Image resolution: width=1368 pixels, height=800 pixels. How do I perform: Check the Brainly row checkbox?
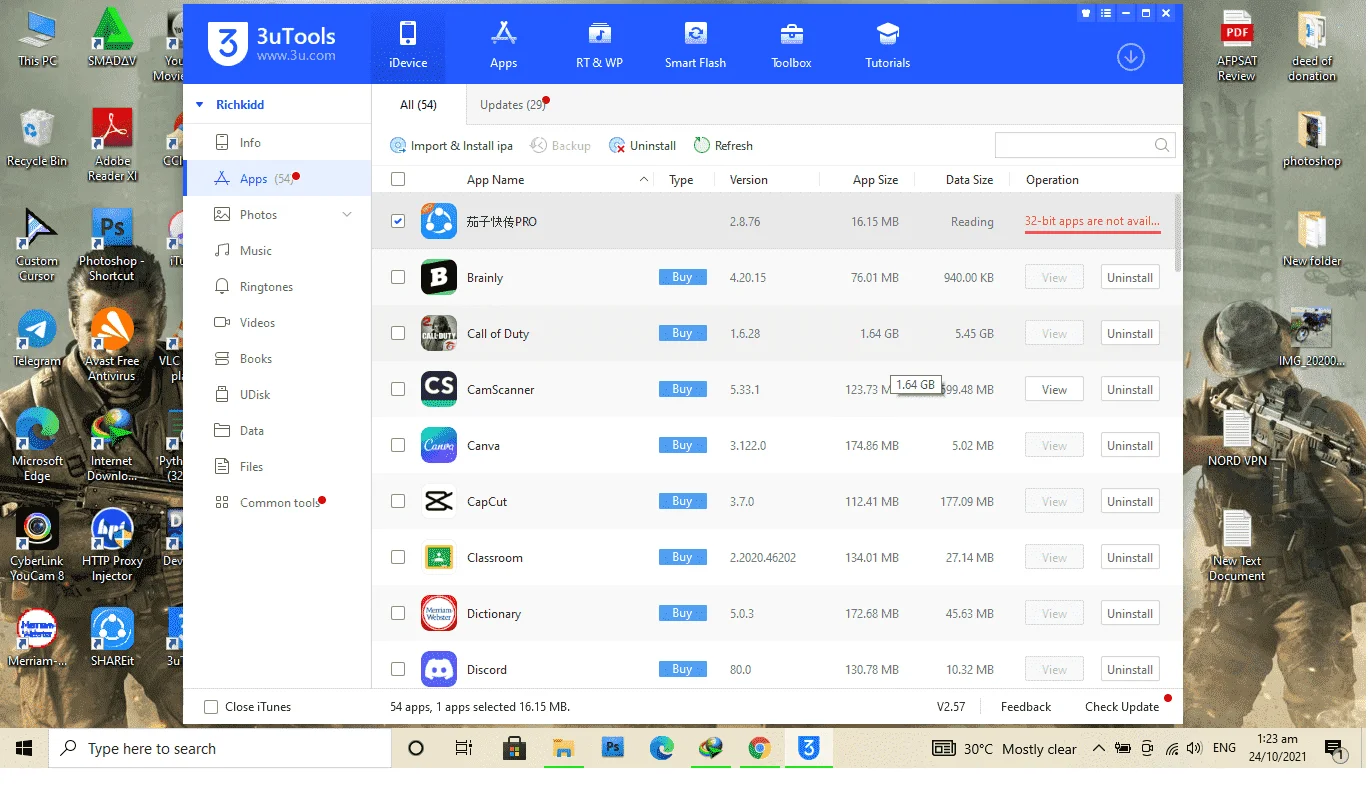pos(398,277)
